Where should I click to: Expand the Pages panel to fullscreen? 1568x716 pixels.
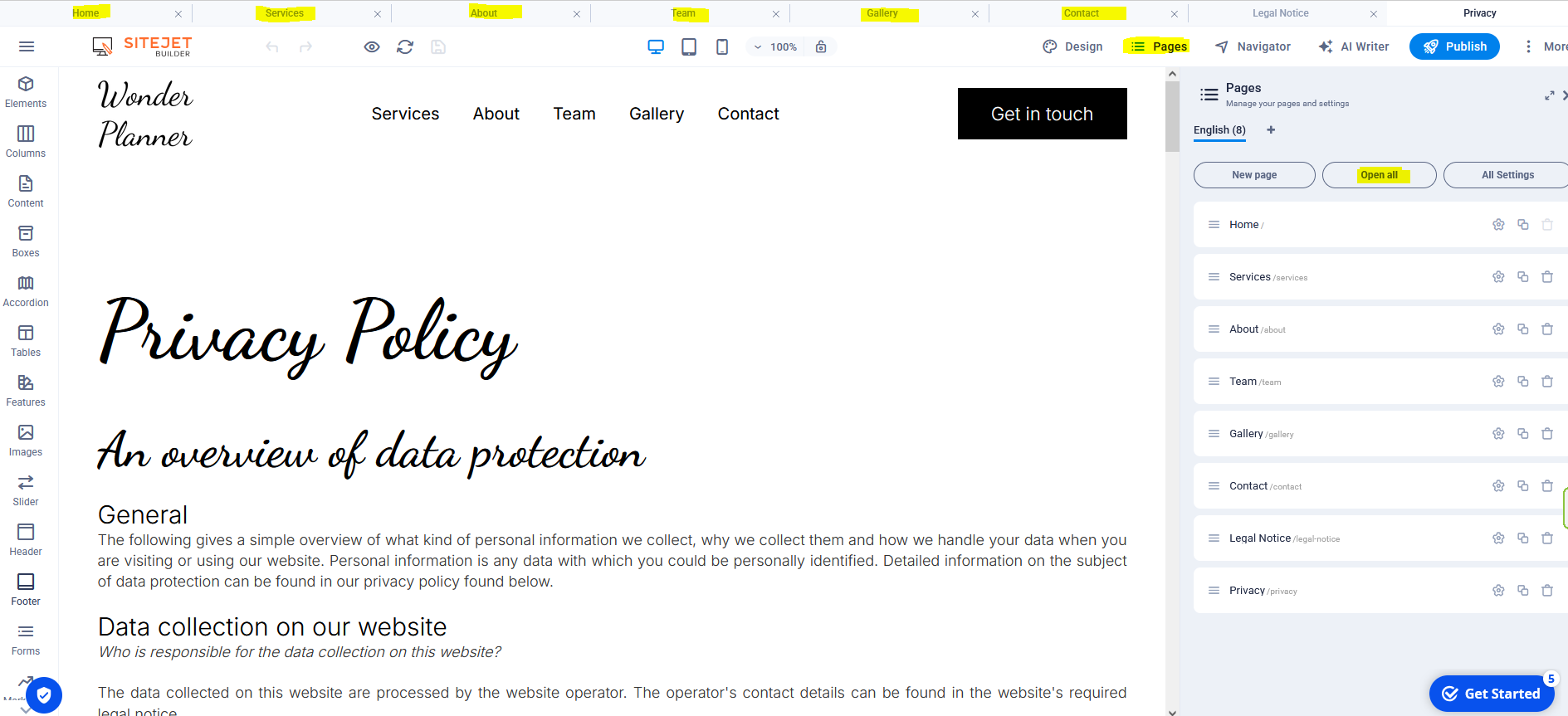click(x=1549, y=95)
